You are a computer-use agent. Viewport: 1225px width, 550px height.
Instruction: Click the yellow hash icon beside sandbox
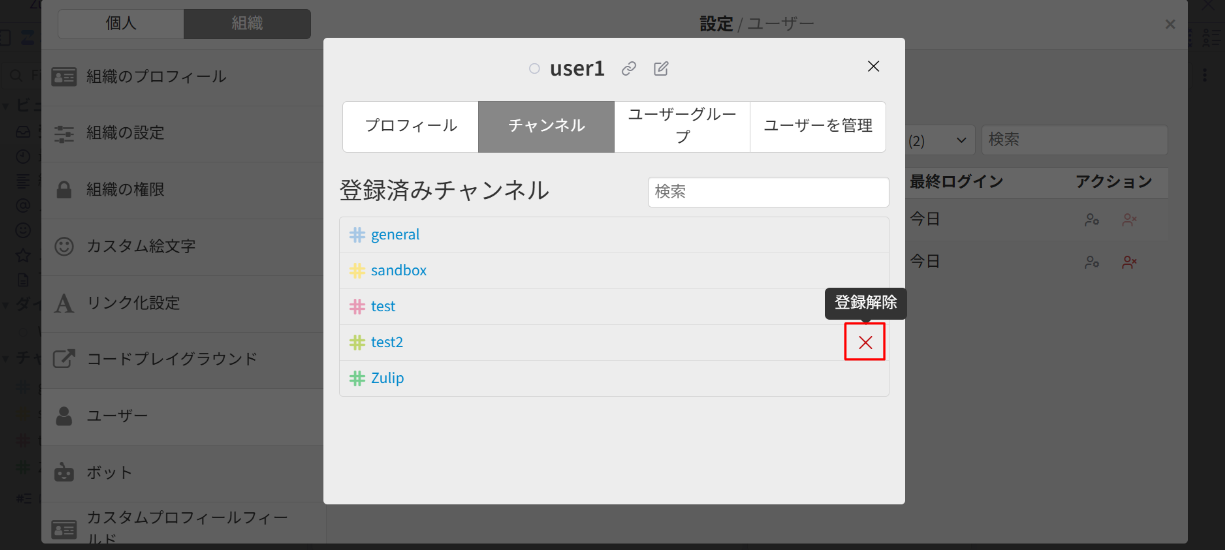point(357,271)
